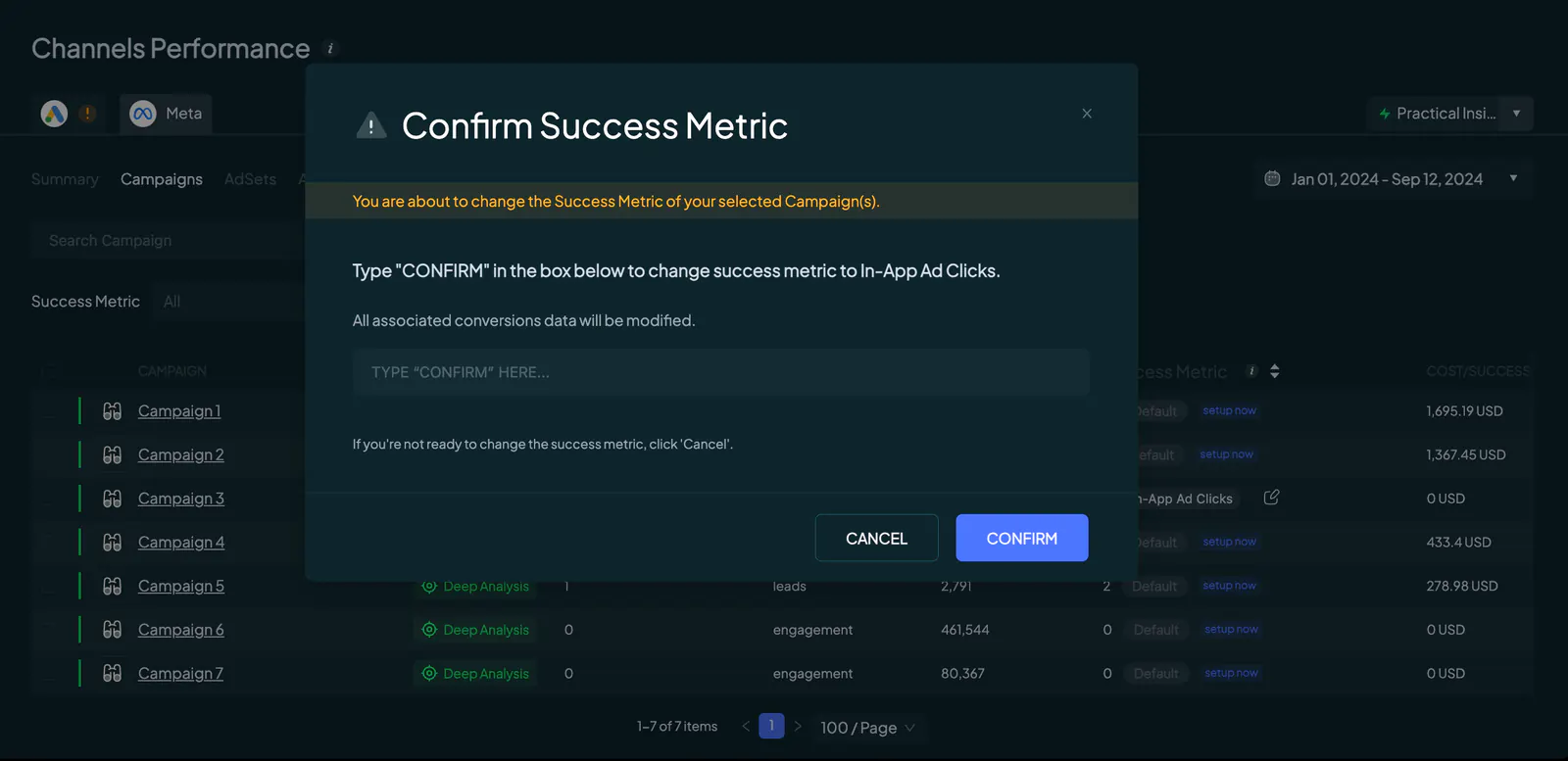The width and height of the screenshot is (1568, 761).
Task: Click the CANCEL button in the dialog
Action: coord(876,538)
